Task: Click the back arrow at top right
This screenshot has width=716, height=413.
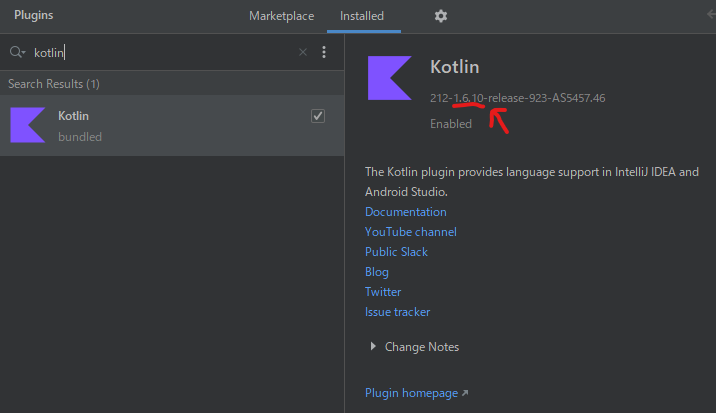Action: [711, 15]
